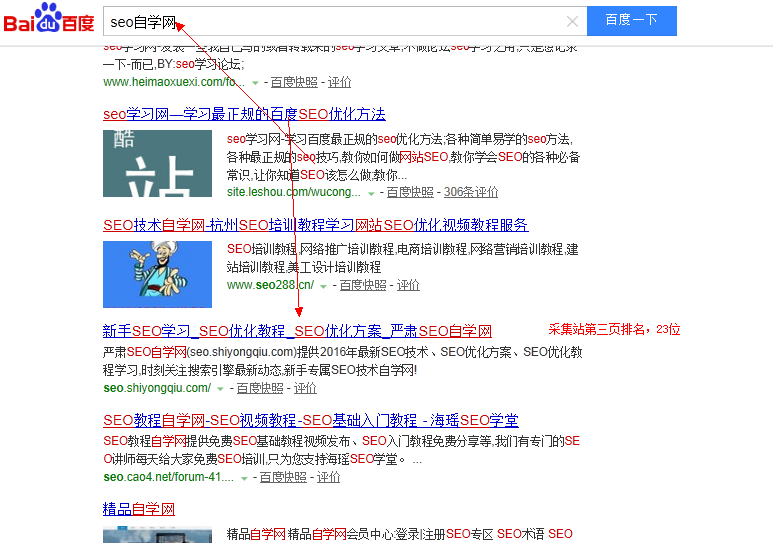The width and height of the screenshot is (773, 543).
Task: Open the 精品自学网 result title
Action: coord(139,509)
